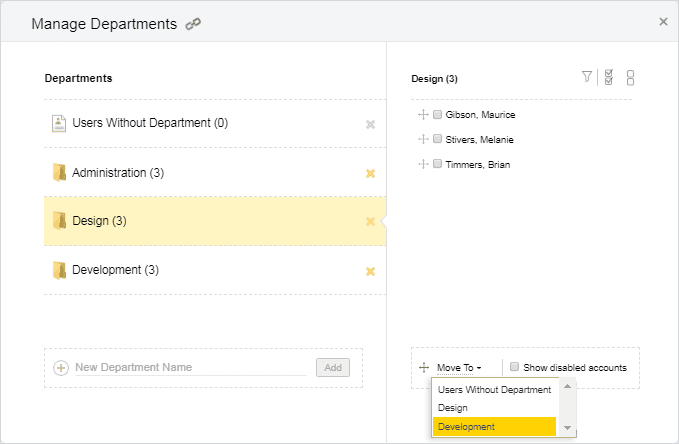Click the deselect all users icon
Screen dimensions: 679x444
point(630,78)
